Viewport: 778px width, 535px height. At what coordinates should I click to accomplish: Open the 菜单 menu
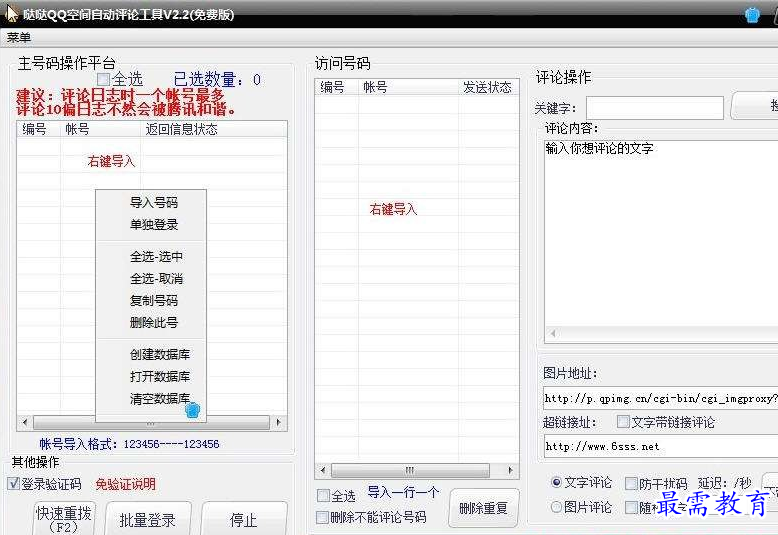coord(19,38)
